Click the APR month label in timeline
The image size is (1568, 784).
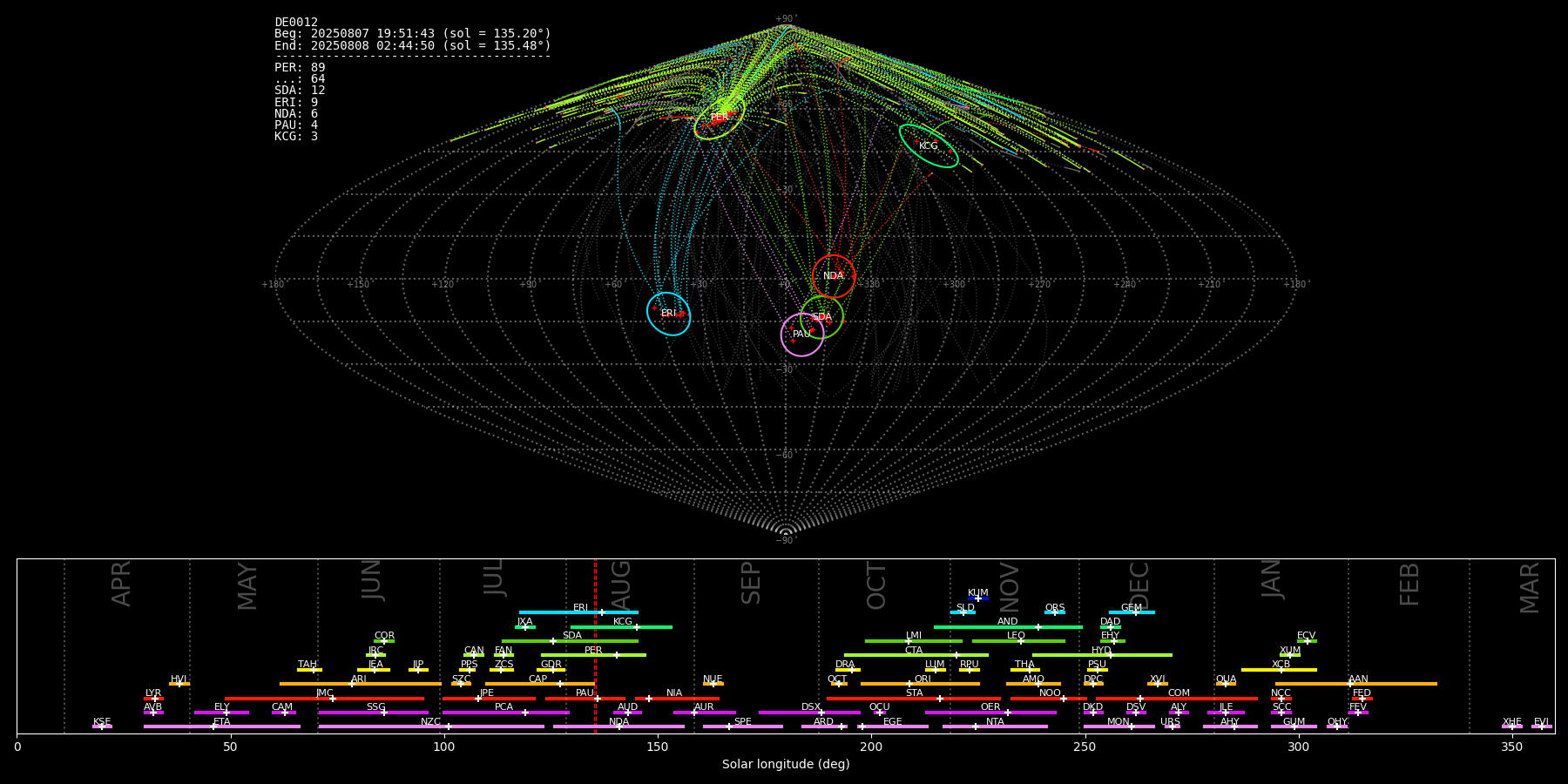click(121, 585)
